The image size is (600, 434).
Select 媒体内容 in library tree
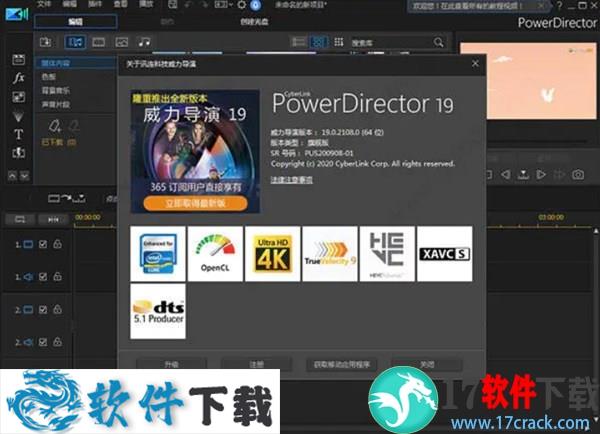pyautogui.click(x=75, y=63)
